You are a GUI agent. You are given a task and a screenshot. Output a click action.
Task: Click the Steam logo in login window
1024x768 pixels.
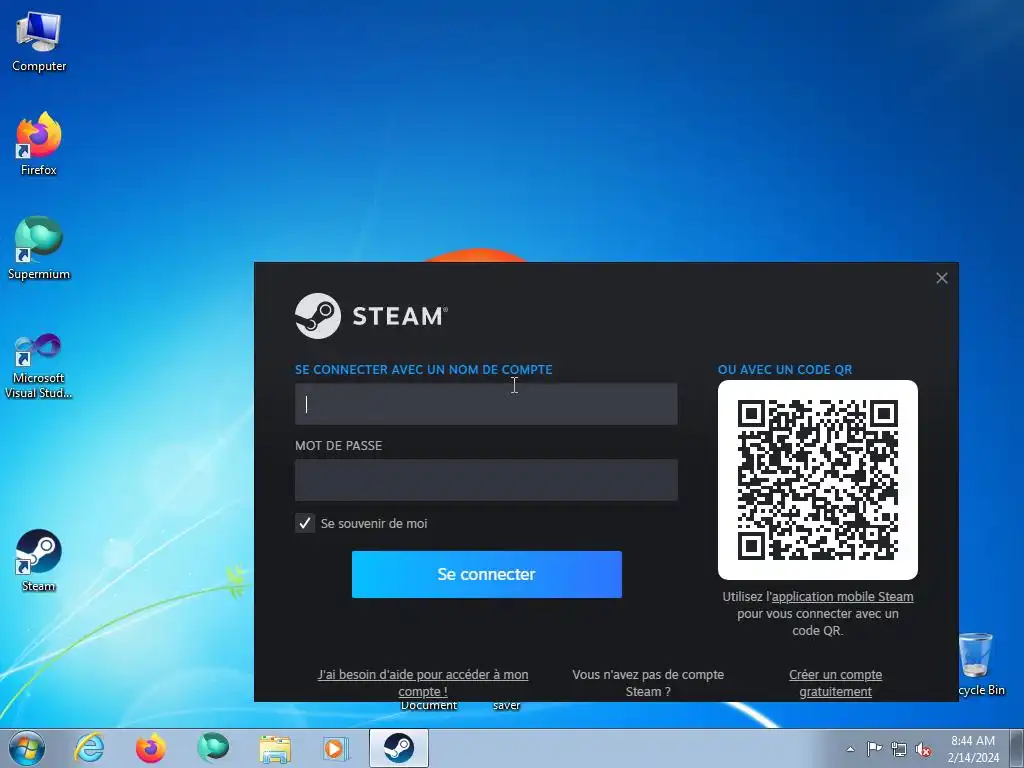pyautogui.click(x=371, y=316)
